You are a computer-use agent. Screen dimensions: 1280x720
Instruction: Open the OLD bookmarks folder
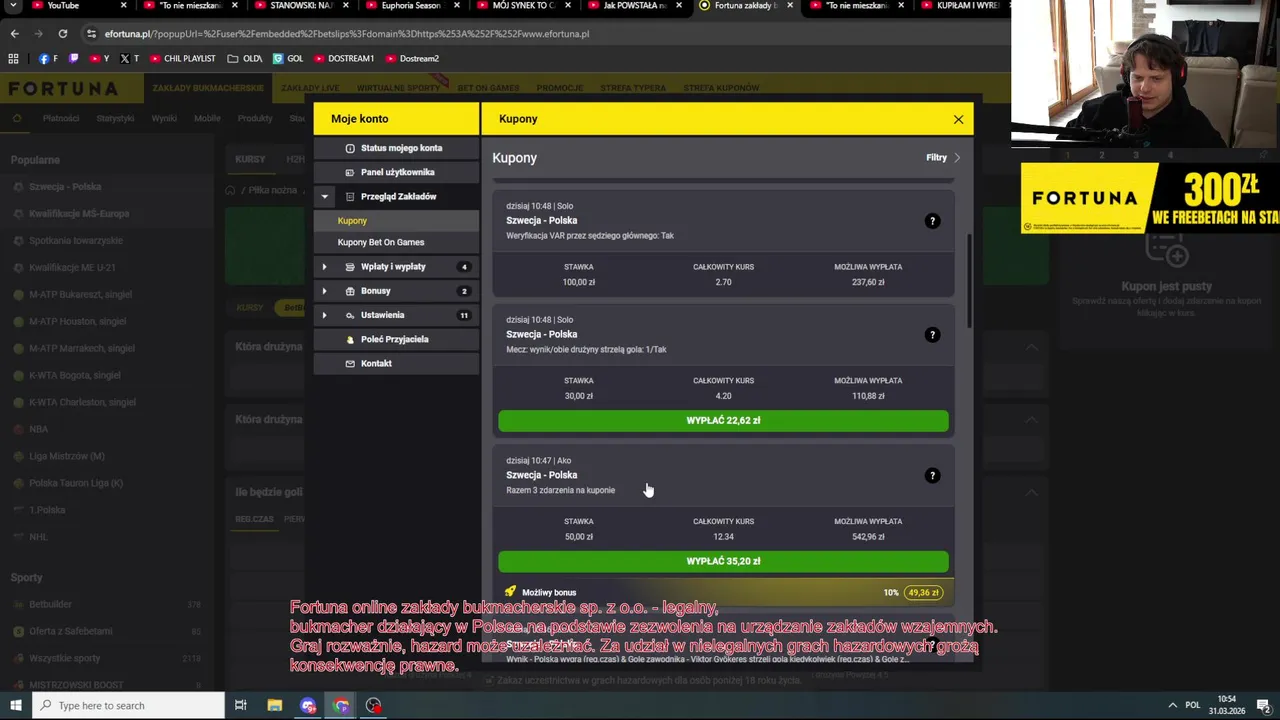(x=244, y=58)
